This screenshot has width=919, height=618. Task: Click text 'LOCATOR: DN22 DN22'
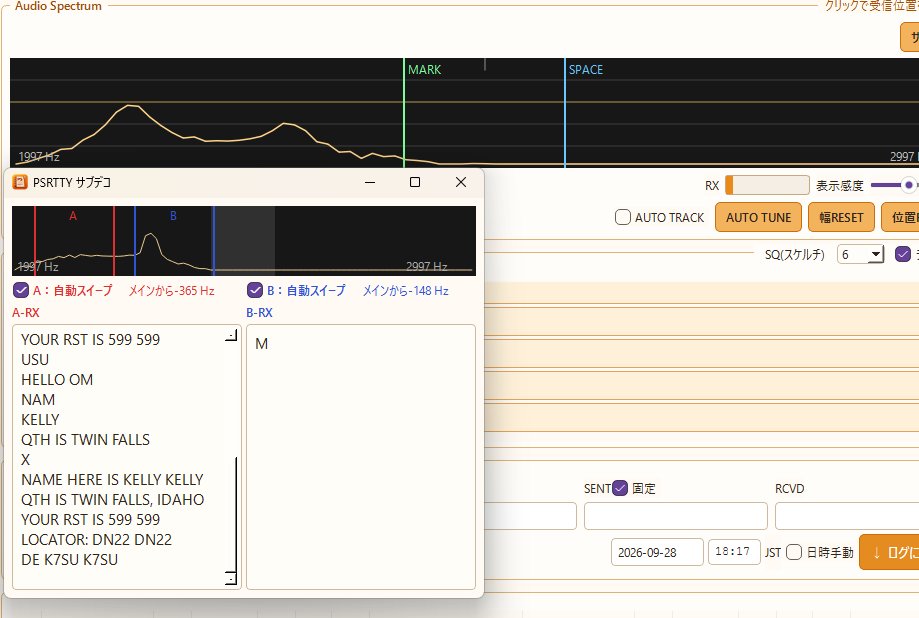97,539
